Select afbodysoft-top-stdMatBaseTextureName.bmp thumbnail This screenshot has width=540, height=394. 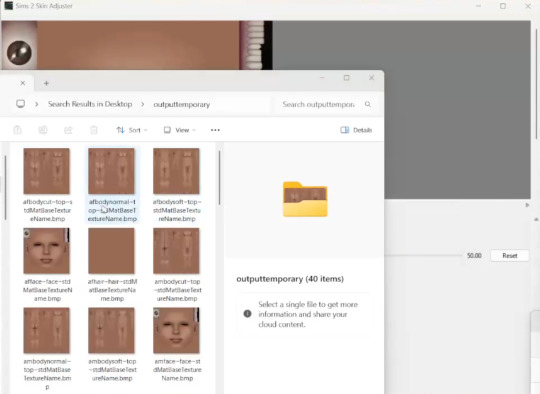(x=176, y=171)
